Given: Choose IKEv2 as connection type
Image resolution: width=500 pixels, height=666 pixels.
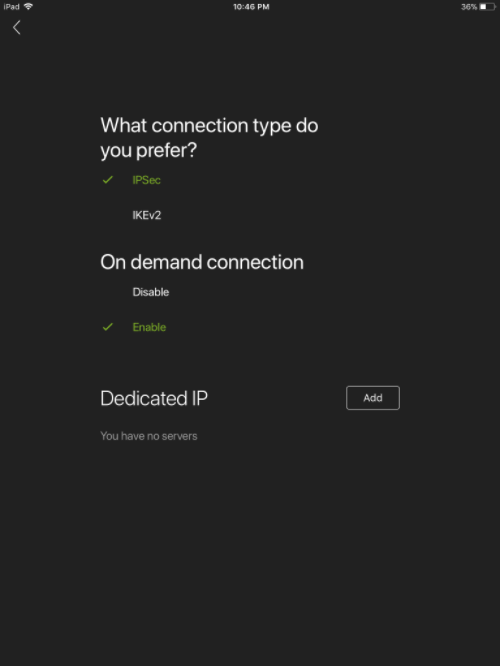Looking at the screenshot, I should (x=147, y=215).
